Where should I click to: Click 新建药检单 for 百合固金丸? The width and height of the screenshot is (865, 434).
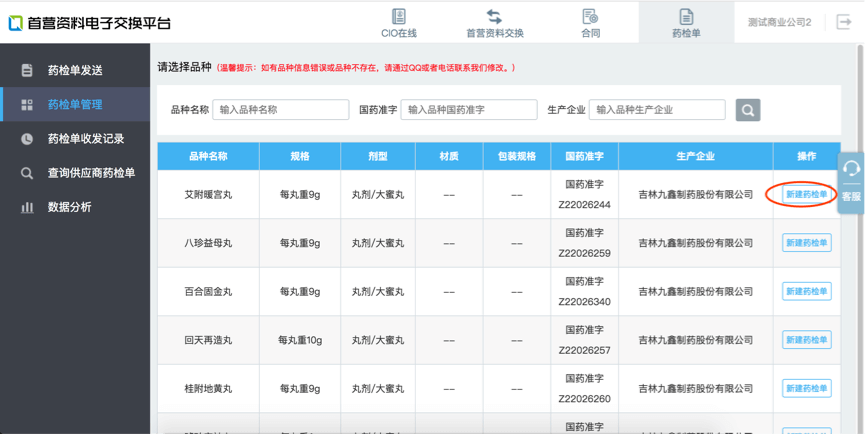tap(807, 291)
